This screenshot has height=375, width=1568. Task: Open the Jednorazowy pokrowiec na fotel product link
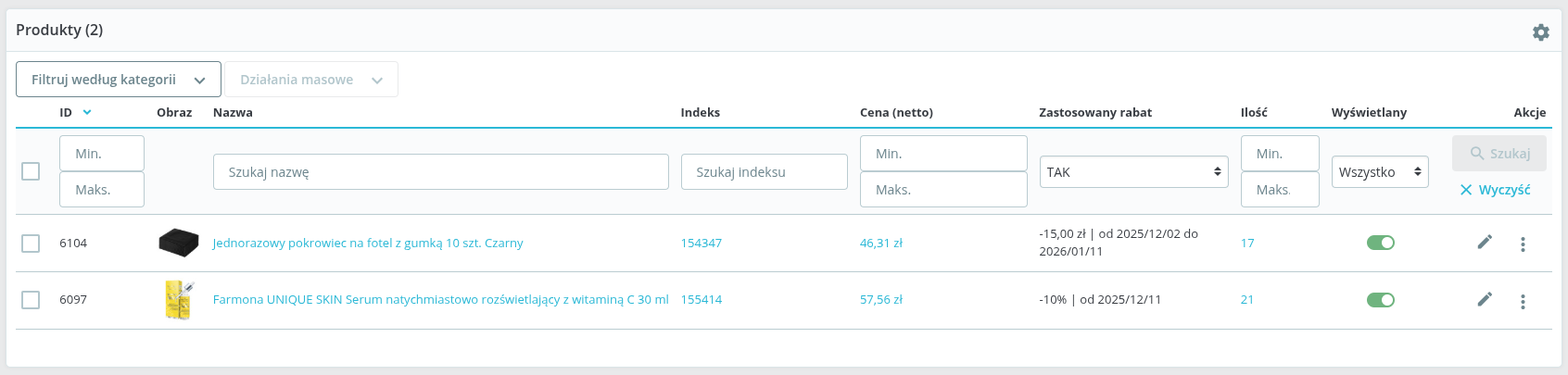[x=368, y=244]
